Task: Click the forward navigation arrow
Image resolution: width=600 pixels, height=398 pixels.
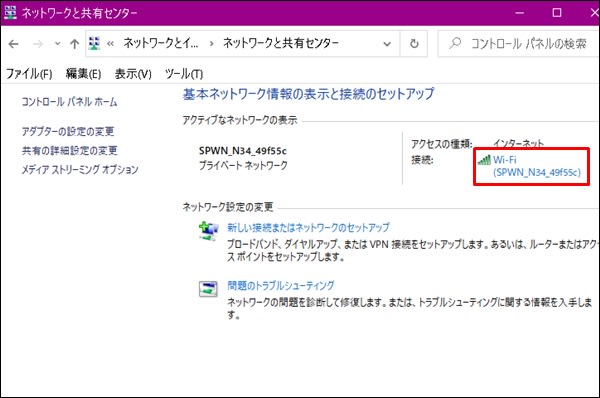Action: (38, 44)
